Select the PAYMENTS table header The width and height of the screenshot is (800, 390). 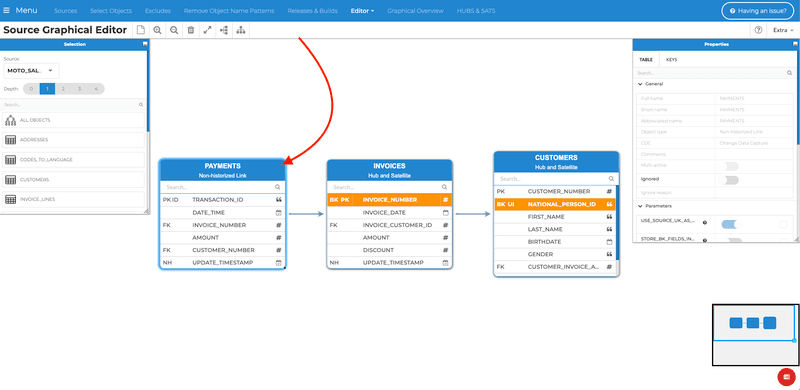pos(222,170)
